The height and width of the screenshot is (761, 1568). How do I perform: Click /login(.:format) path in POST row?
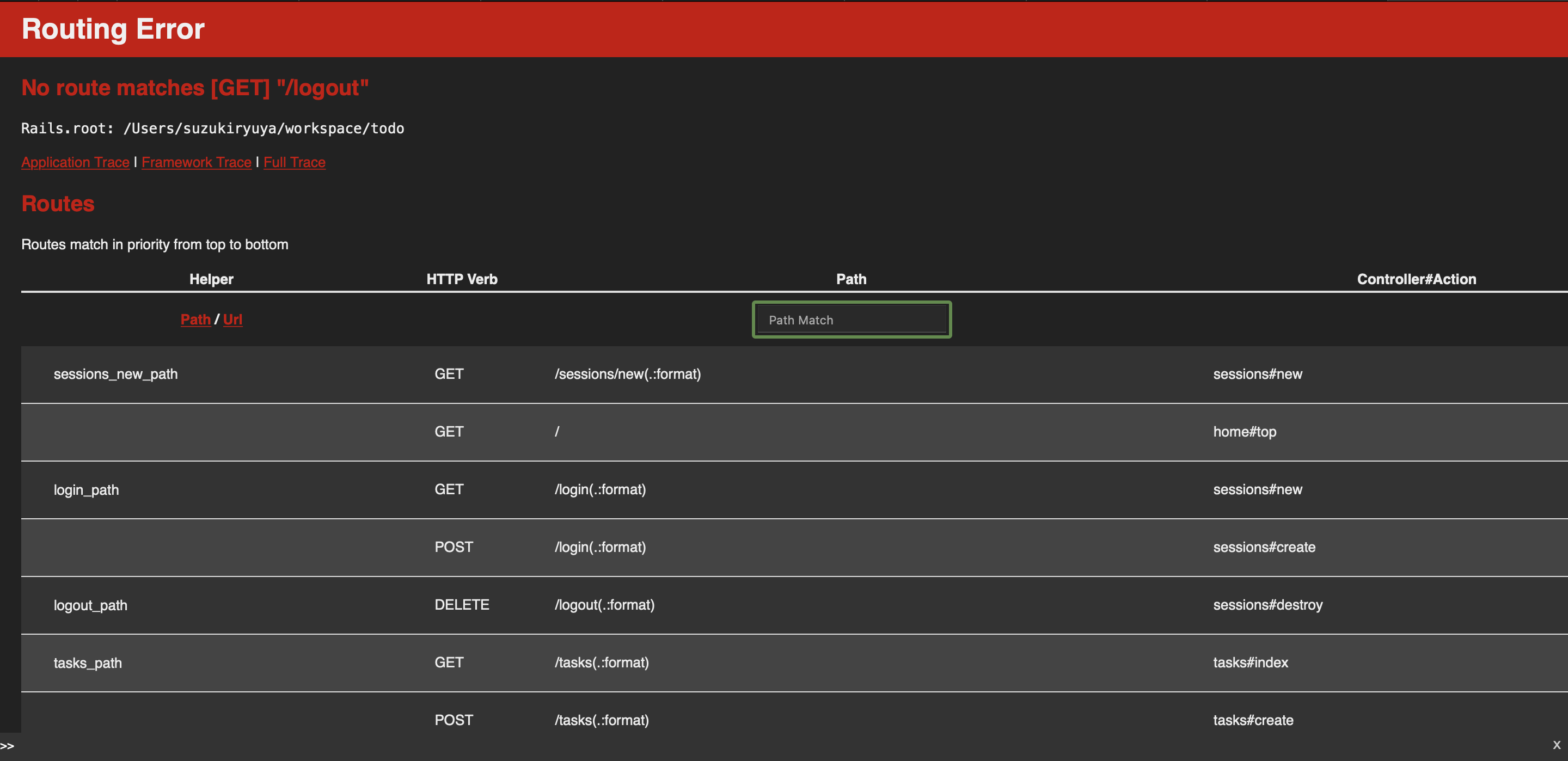click(x=600, y=547)
